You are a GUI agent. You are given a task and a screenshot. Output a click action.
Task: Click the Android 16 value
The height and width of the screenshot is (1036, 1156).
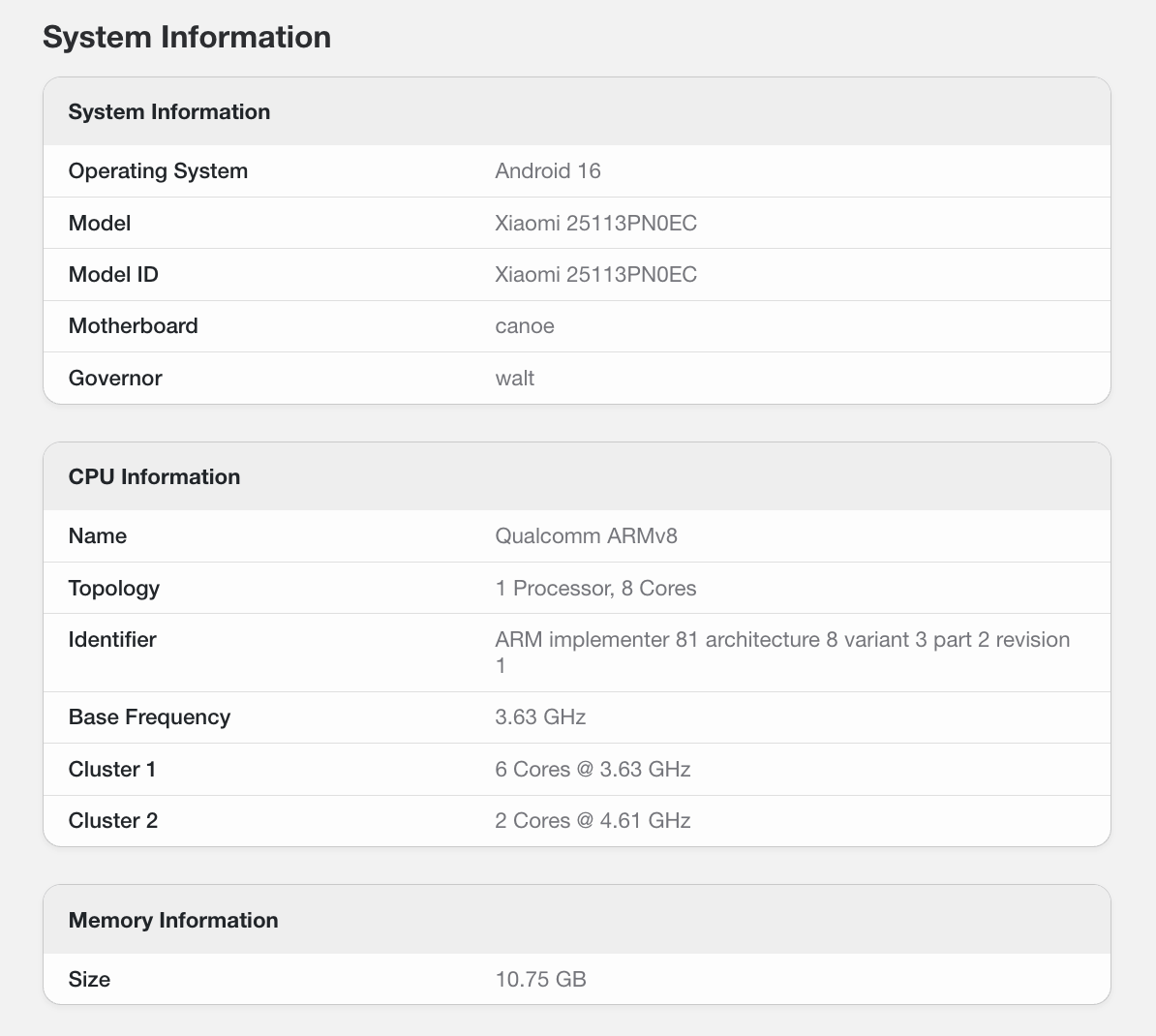point(547,171)
